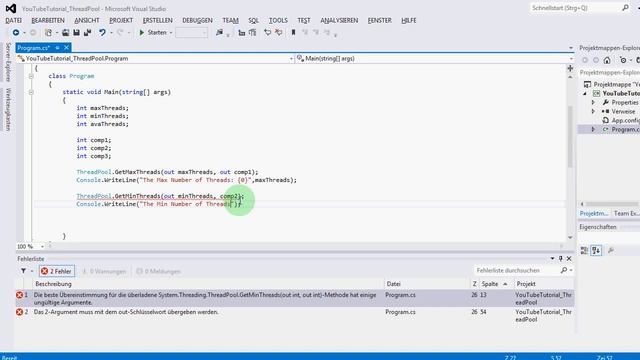Click the editor vertical scrollbar thumb
The height and width of the screenshot is (360, 640).
click(570, 136)
